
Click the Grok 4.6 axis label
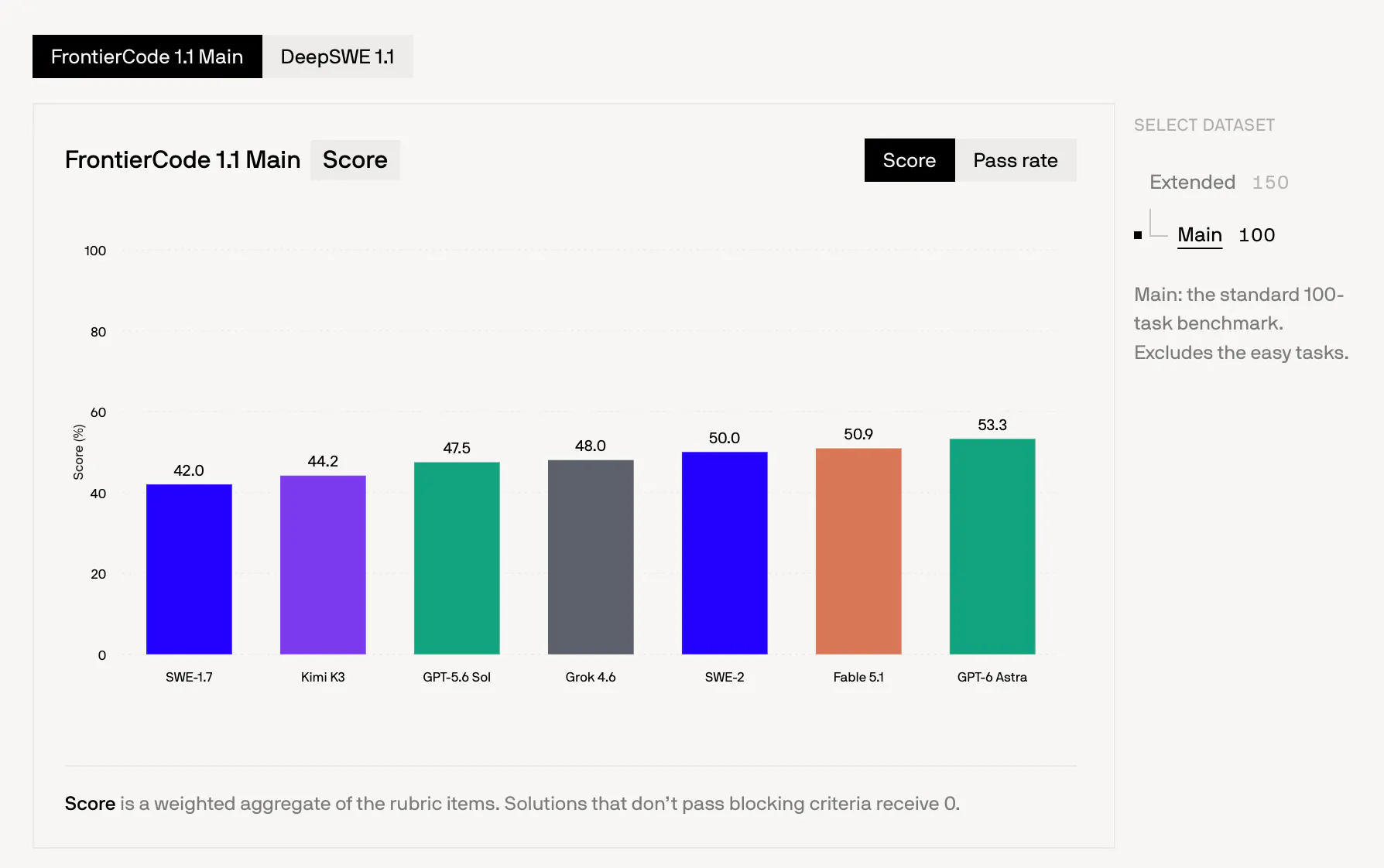591,677
